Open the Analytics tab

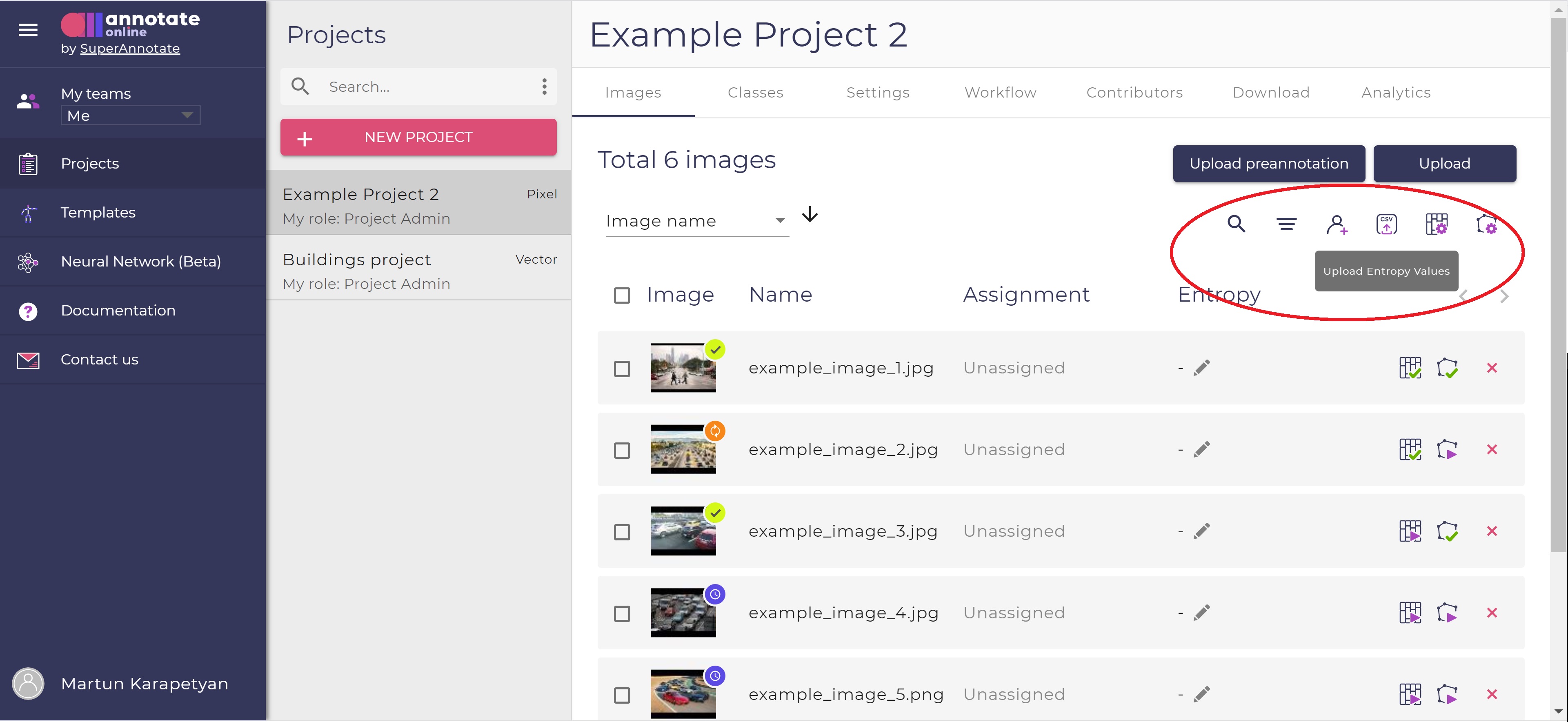(x=1395, y=93)
